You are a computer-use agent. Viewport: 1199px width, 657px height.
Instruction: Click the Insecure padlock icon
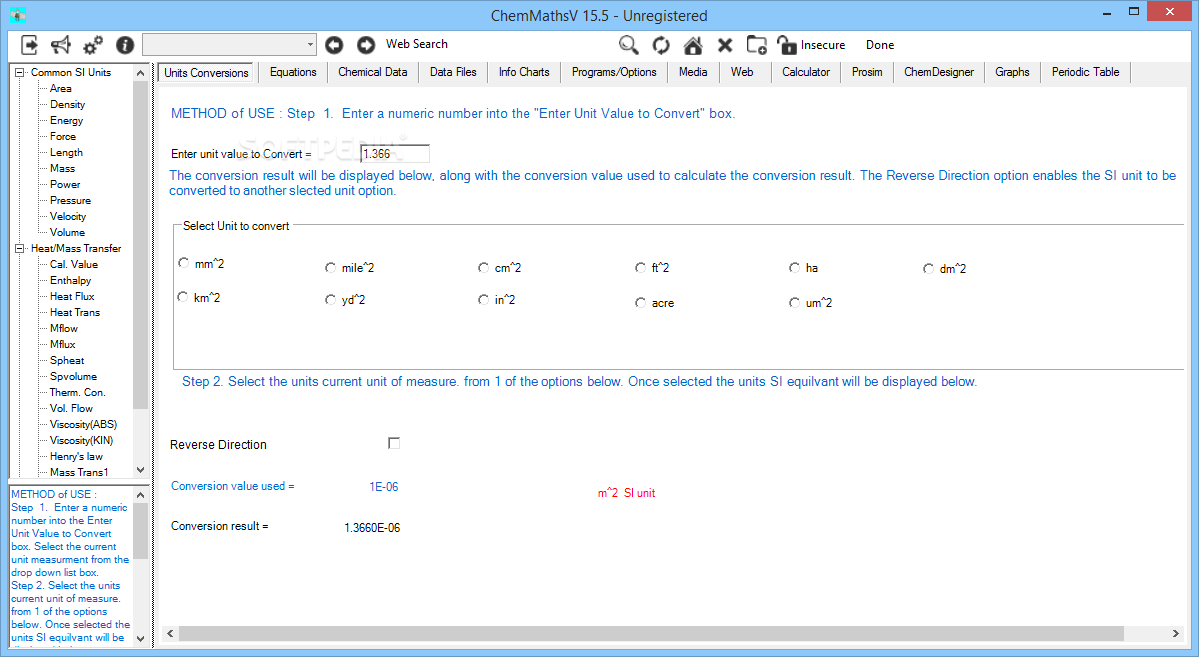[786, 45]
